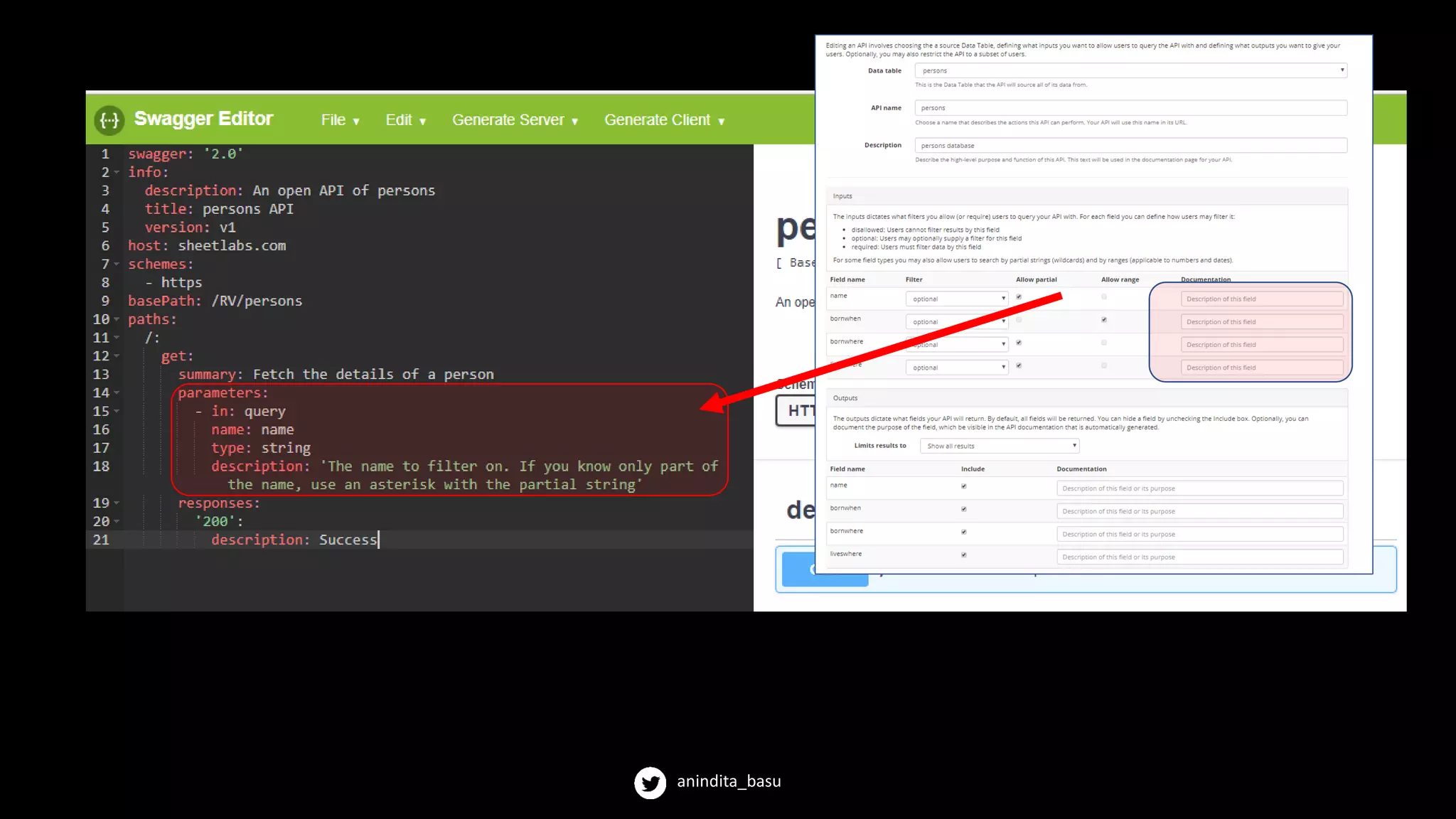
Task: Open the Edit menu
Action: tap(405, 120)
